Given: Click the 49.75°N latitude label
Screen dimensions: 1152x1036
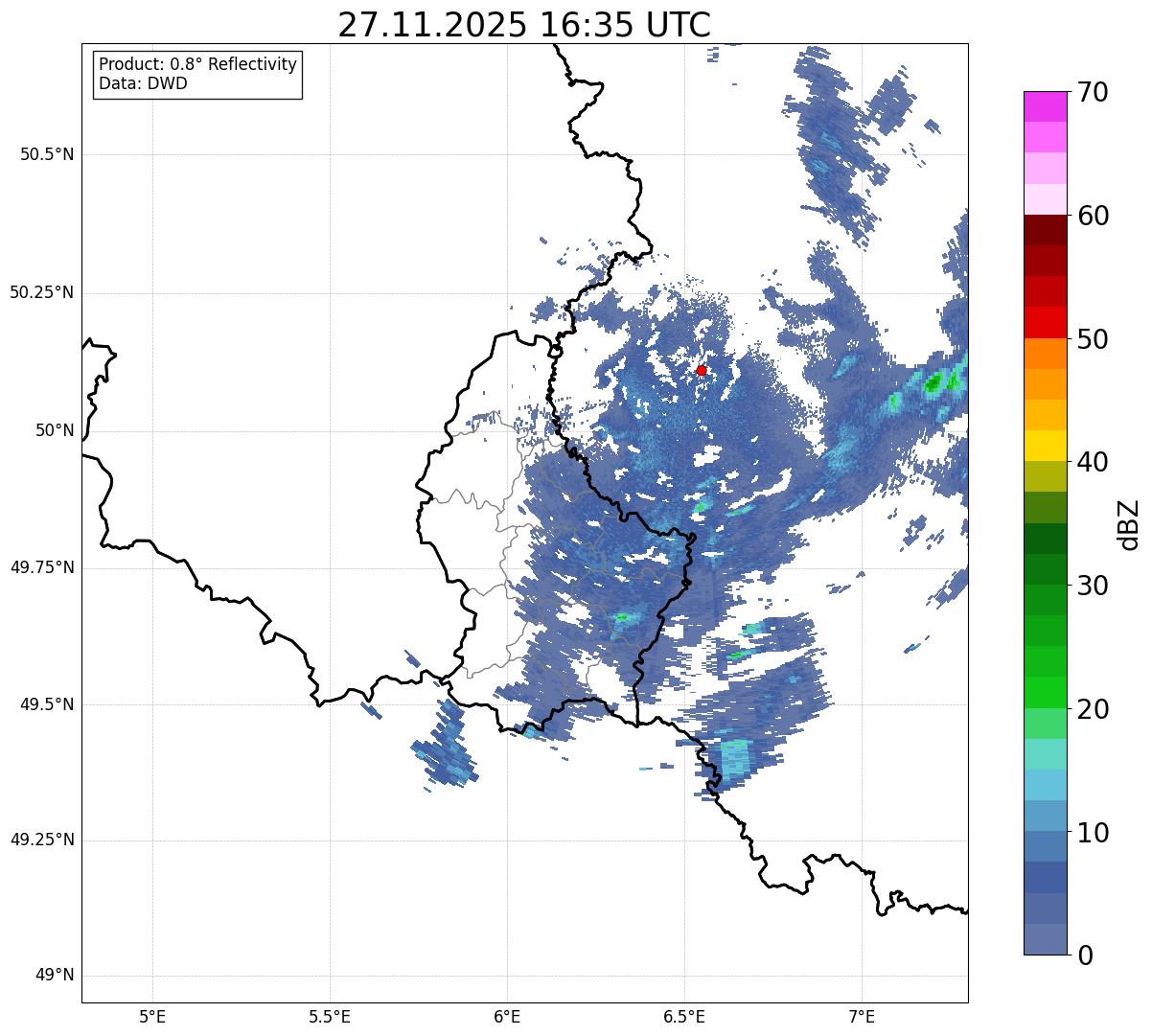Looking at the screenshot, I should (x=42, y=567).
